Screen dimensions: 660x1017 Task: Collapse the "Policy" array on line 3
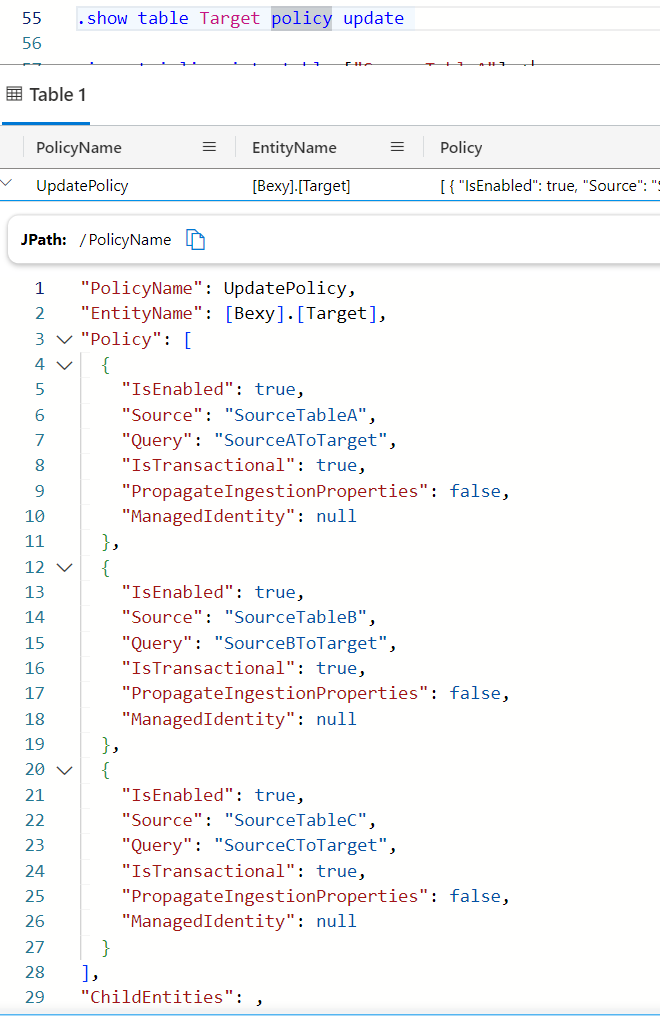tap(64, 339)
